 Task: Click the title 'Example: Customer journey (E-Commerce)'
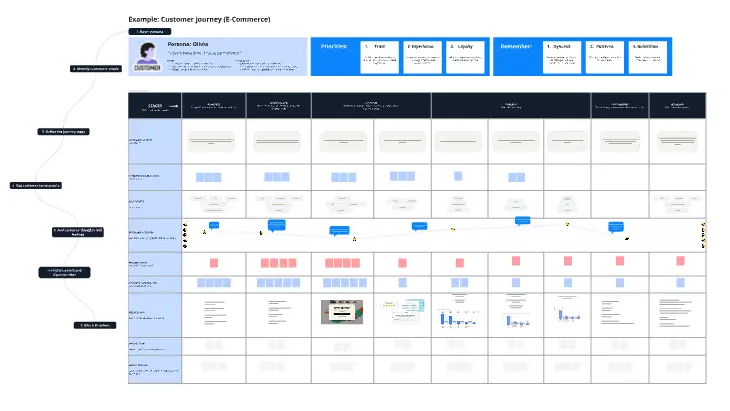[199, 19]
